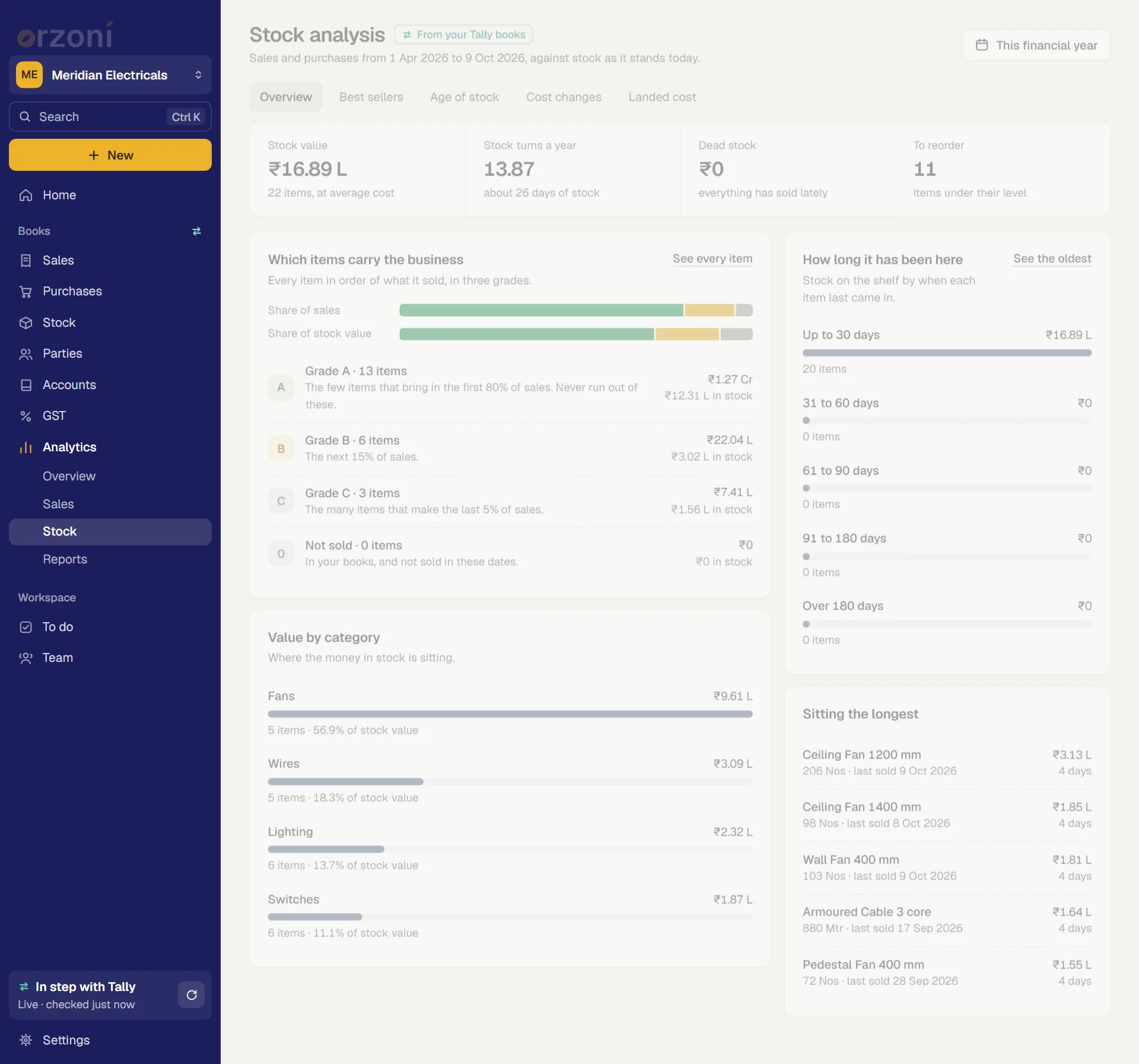The height and width of the screenshot is (1064, 1139).
Task: Click the refresh button in Tally status card
Action: [191, 995]
